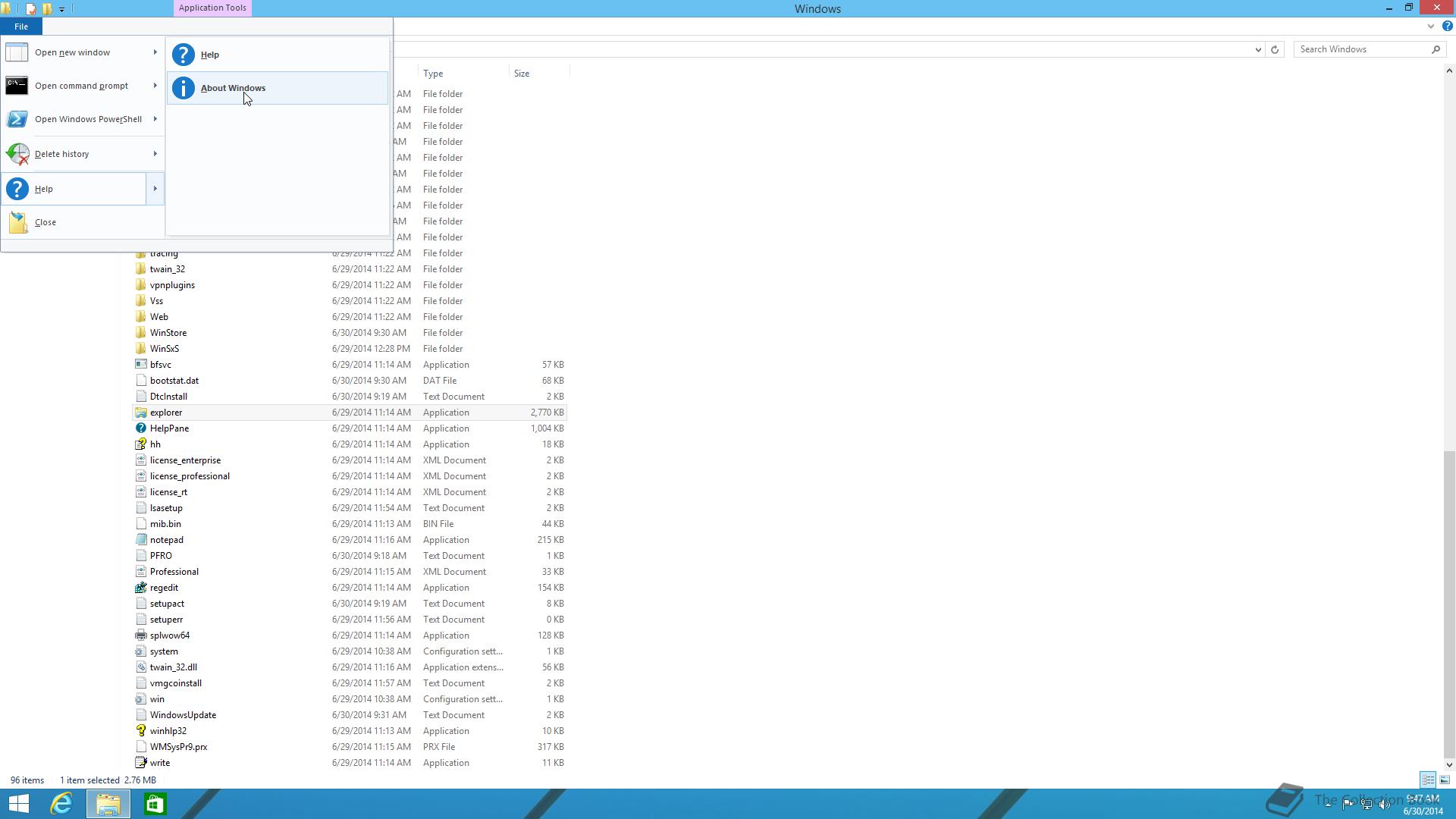Select the write file icon
The image size is (1456, 819).
(140, 763)
